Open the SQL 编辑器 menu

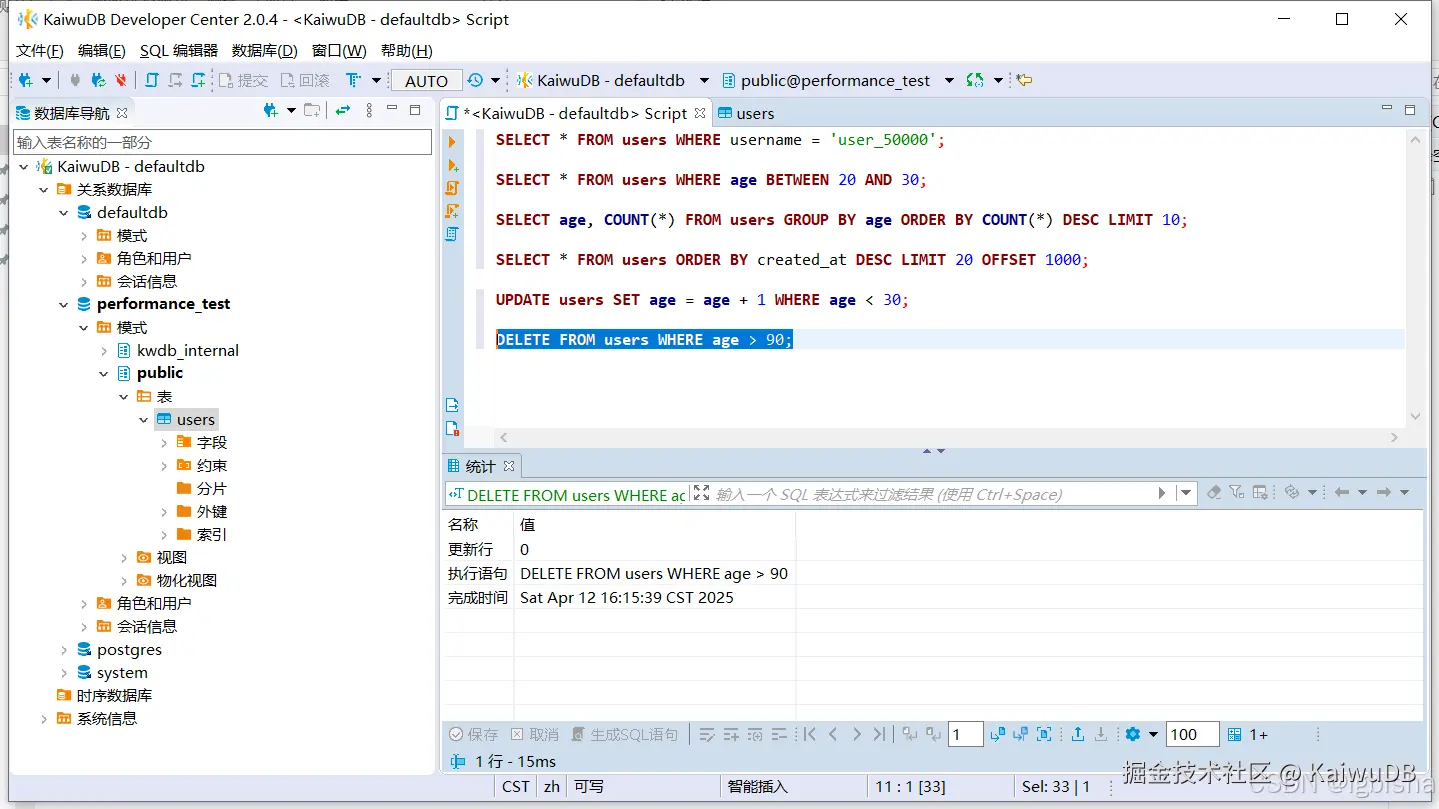click(x=178, y=50)
